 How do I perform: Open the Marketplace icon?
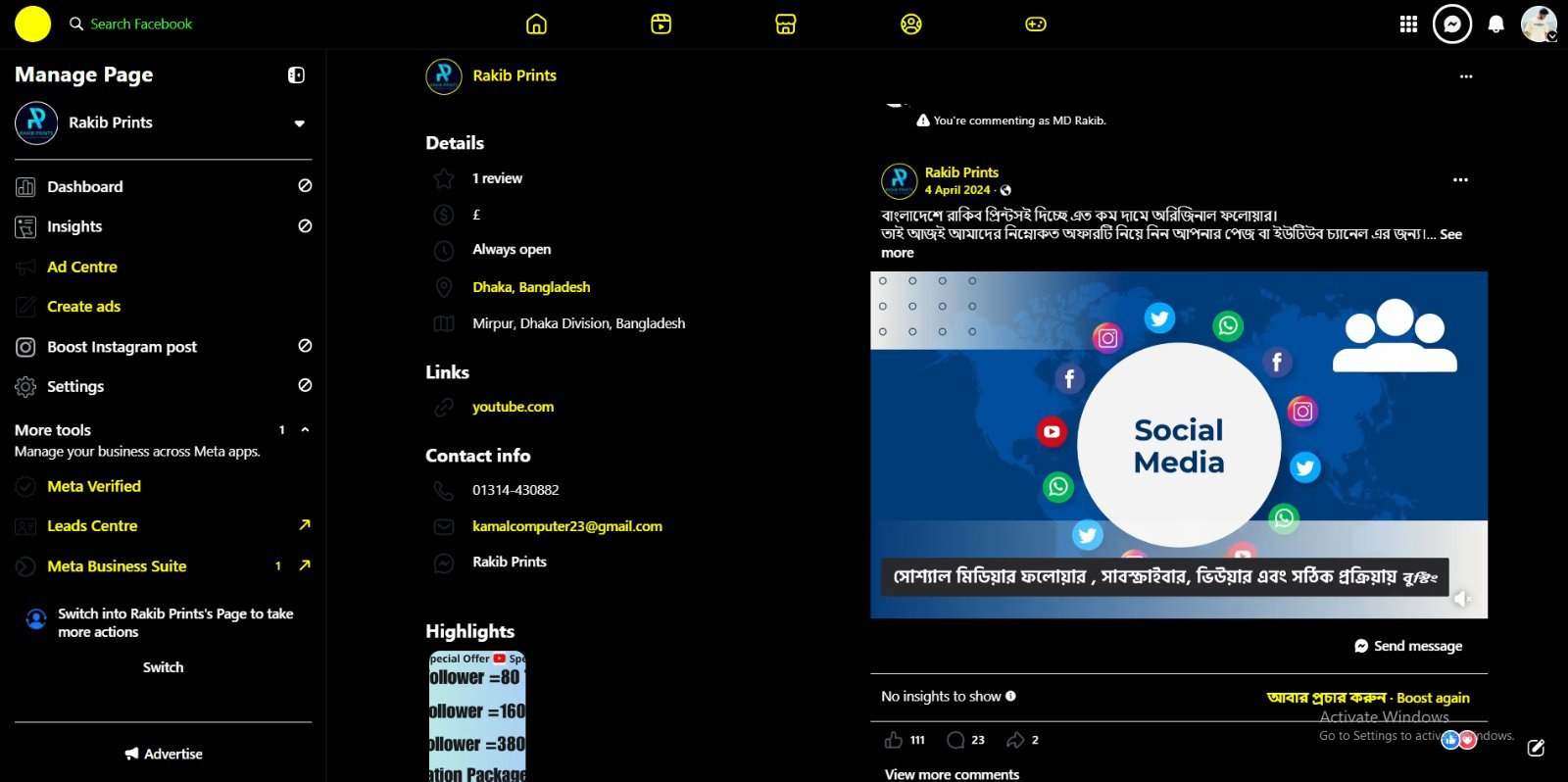786,24
